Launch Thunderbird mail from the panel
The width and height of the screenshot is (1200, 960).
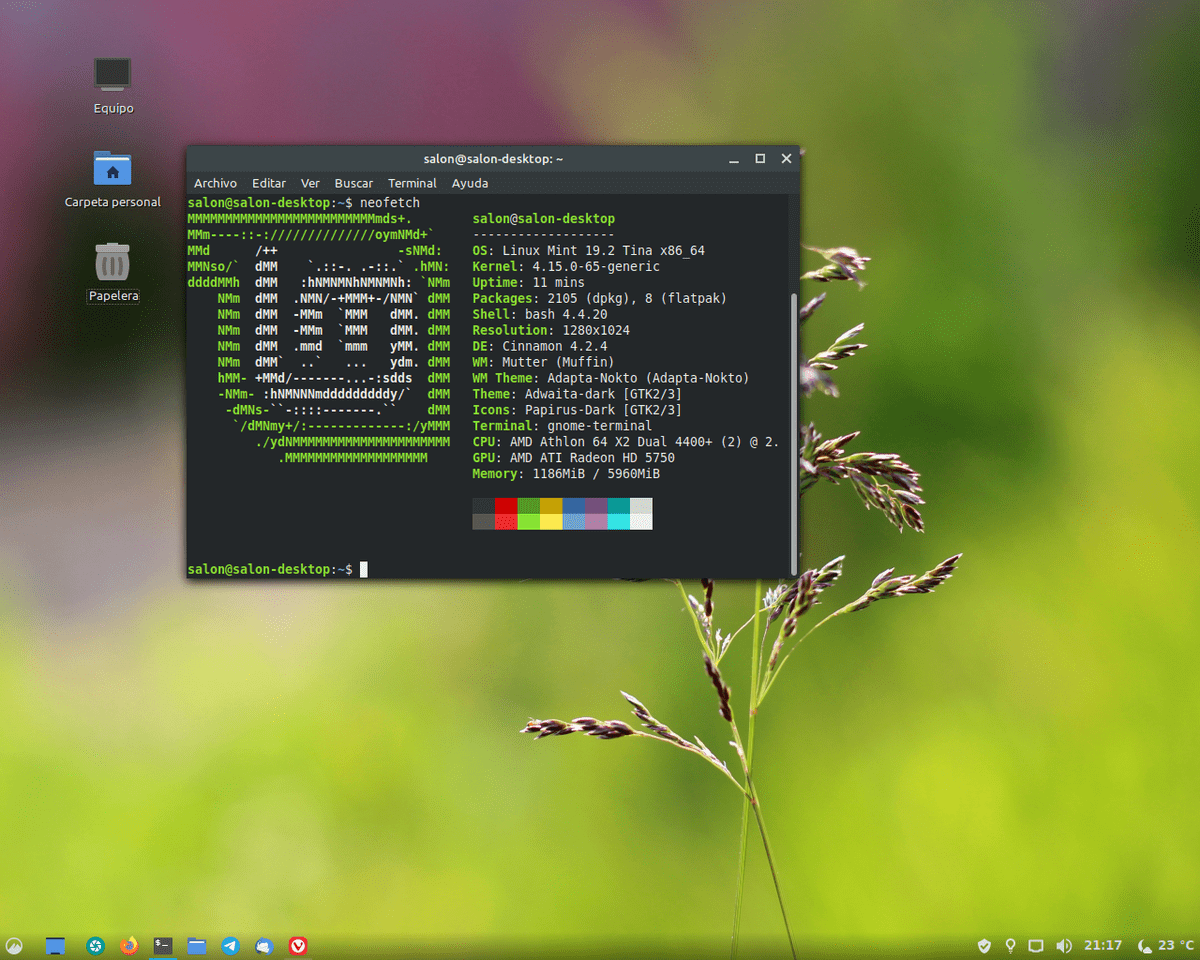pyautogui.click(x=264, y=945)
